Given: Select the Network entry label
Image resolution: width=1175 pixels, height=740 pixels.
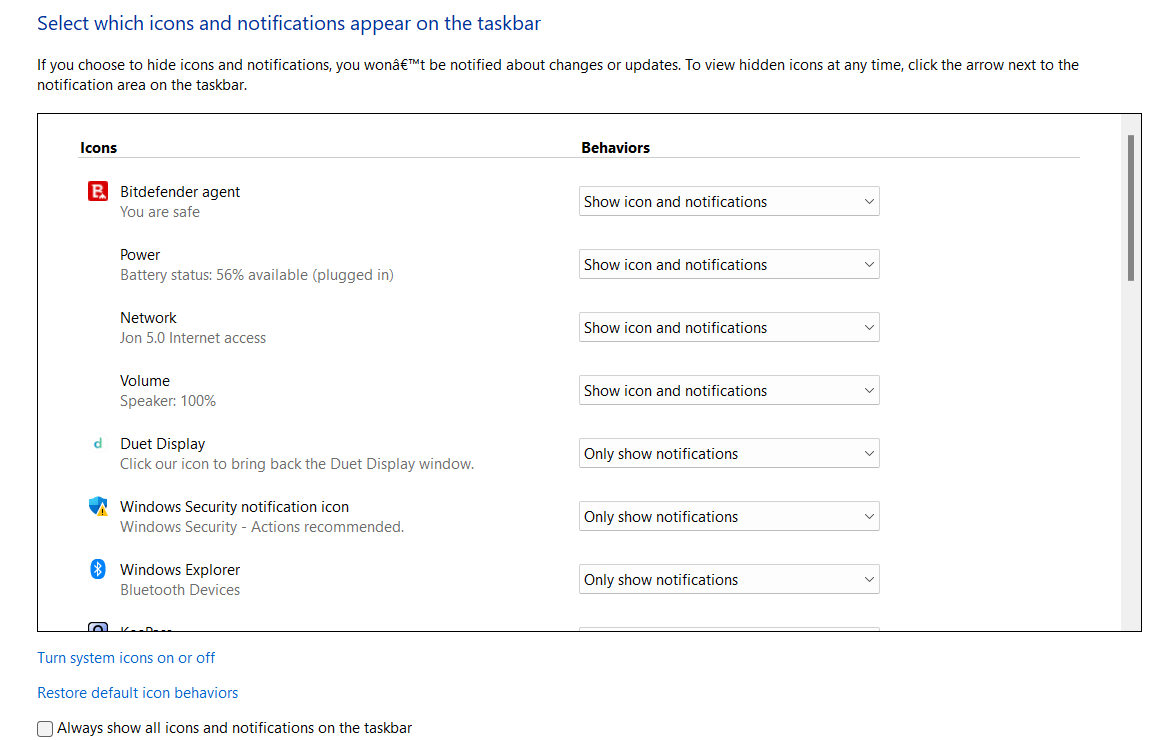Looking at the screenshot, I should click(x=148, y=318).
